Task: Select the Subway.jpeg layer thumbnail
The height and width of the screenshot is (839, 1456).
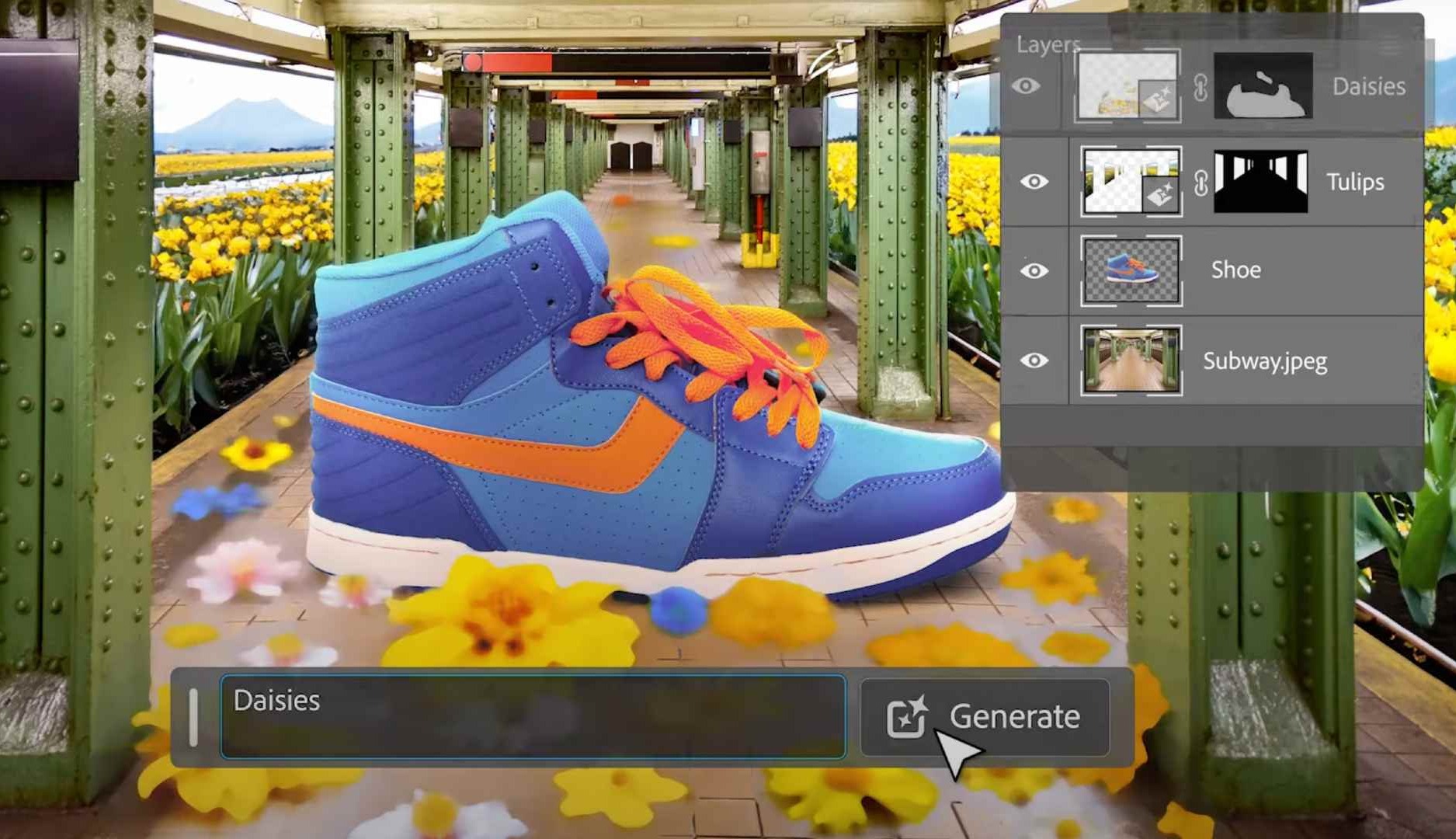Action: (x=1131, y=360)
